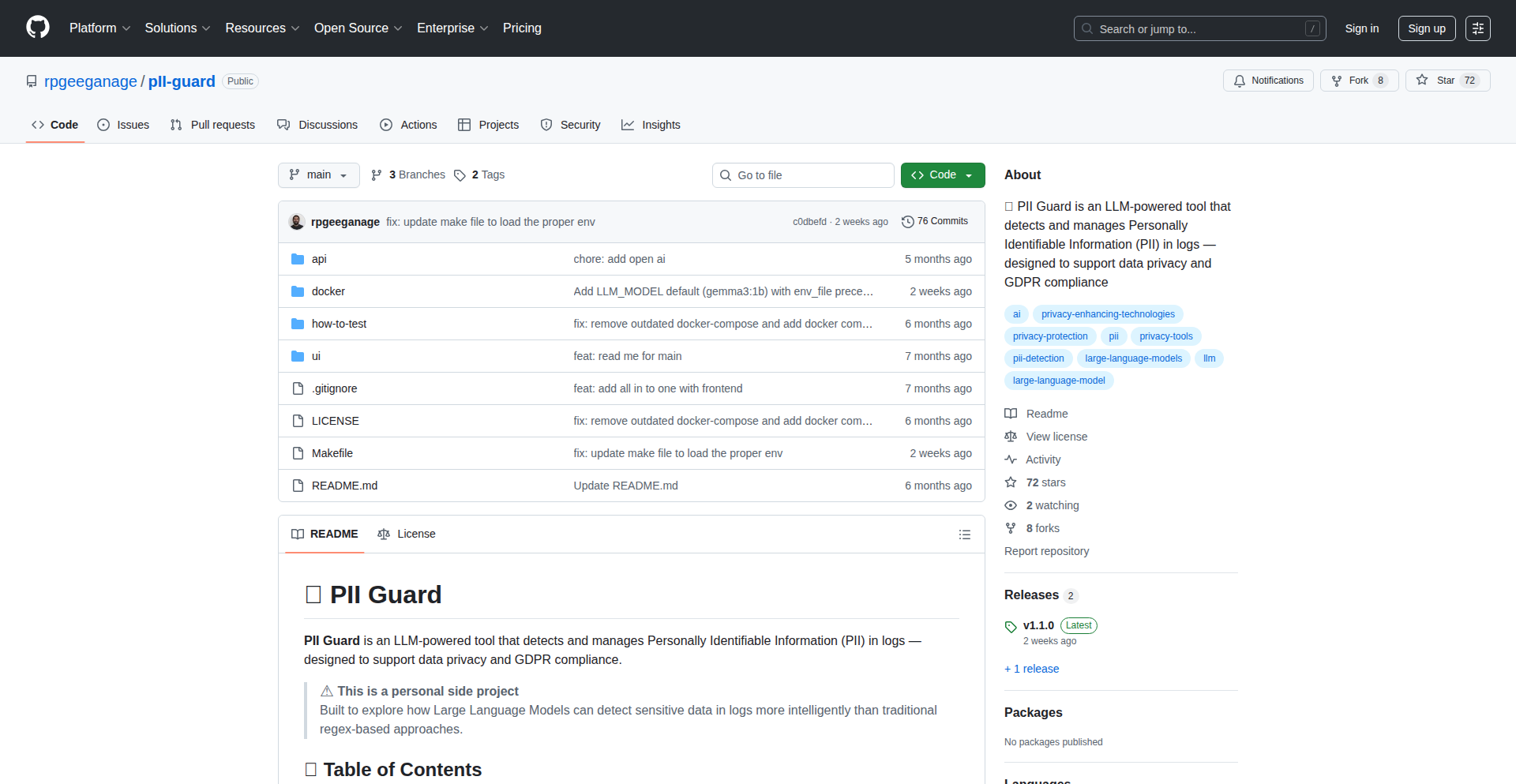Click the Go to file input
This screenshot has width=1516, height=784.
803,175
